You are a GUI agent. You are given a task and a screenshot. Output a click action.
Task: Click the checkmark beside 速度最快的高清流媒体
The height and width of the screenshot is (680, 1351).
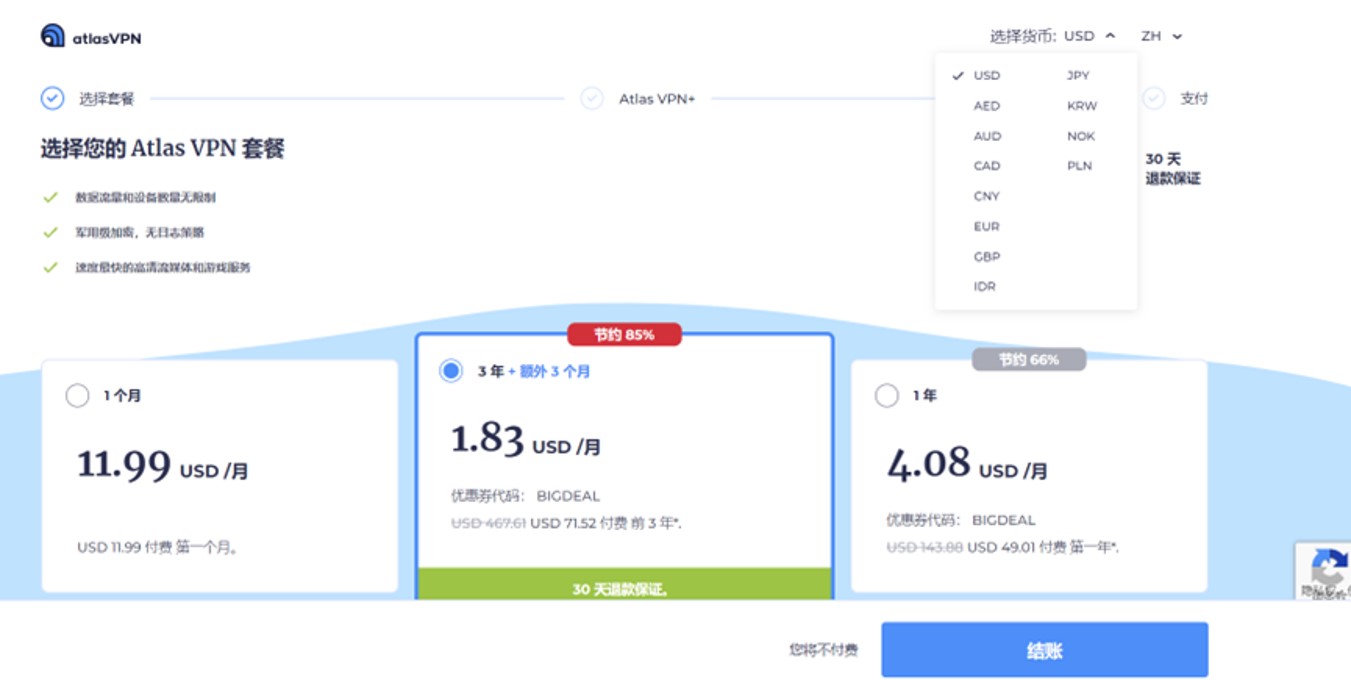point(50,267)
